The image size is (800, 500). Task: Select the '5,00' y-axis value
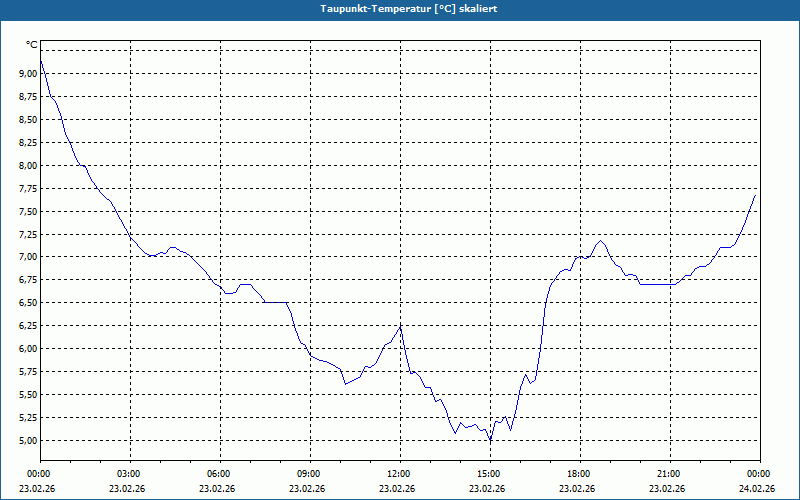click(x=28, y=440)
